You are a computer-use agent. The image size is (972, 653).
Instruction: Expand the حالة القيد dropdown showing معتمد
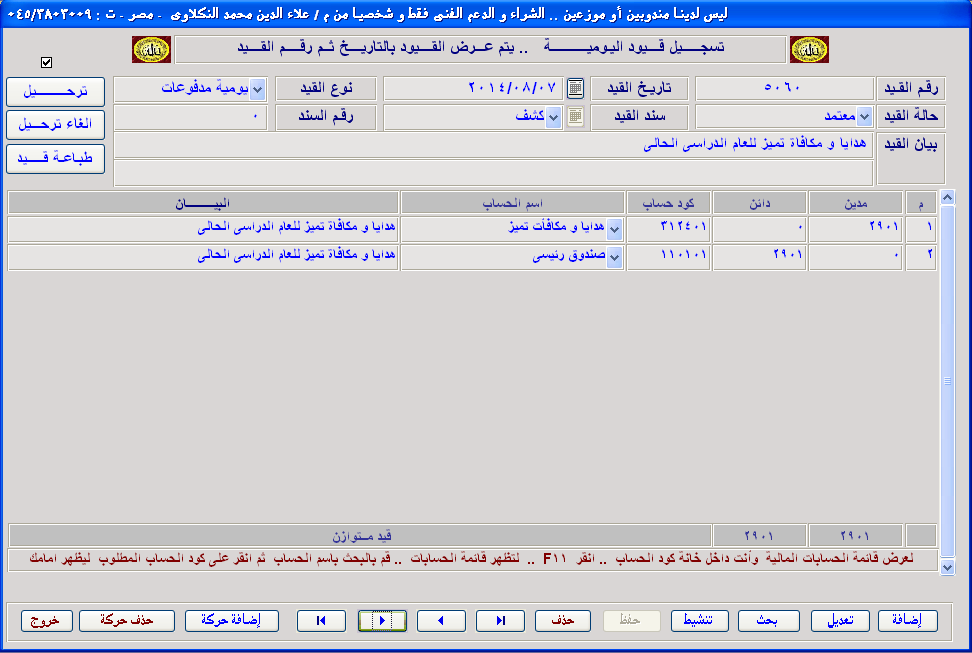pos(864,117)
